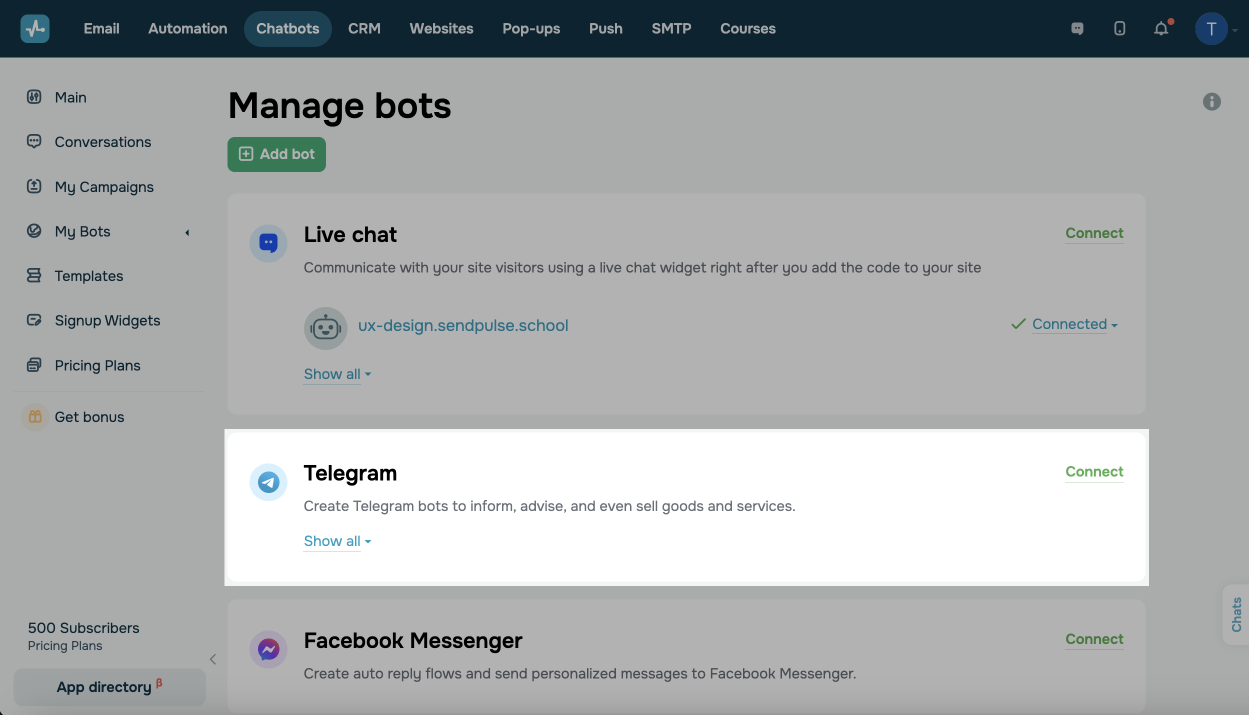This screenshot has width=1249, height=715.
Task: Open Conversations in the sidebar
Action: [103, 142]
